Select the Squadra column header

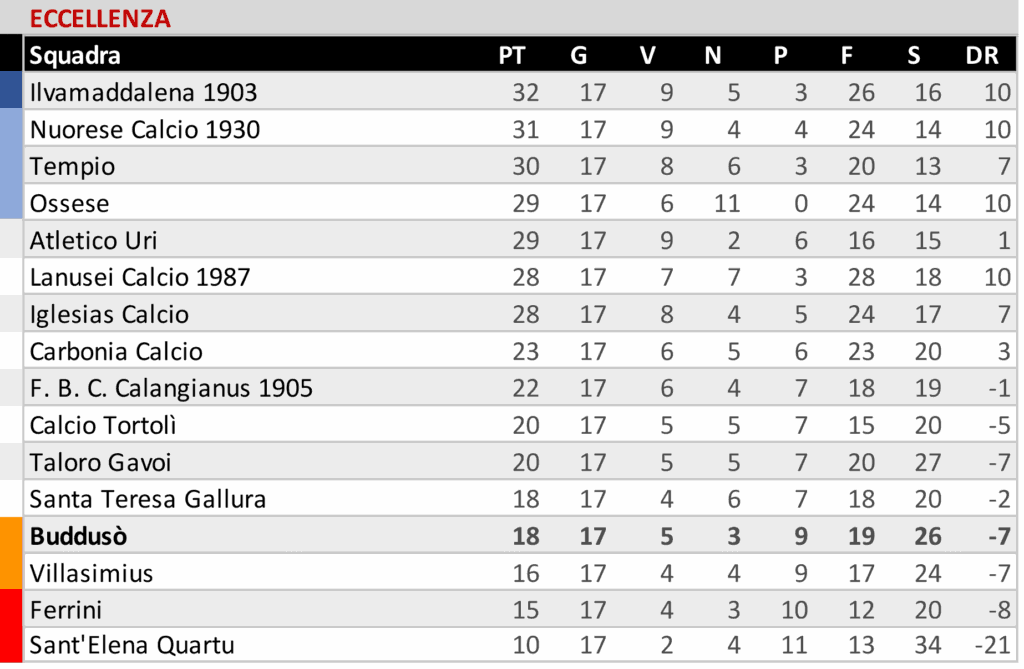coord(75,56)
